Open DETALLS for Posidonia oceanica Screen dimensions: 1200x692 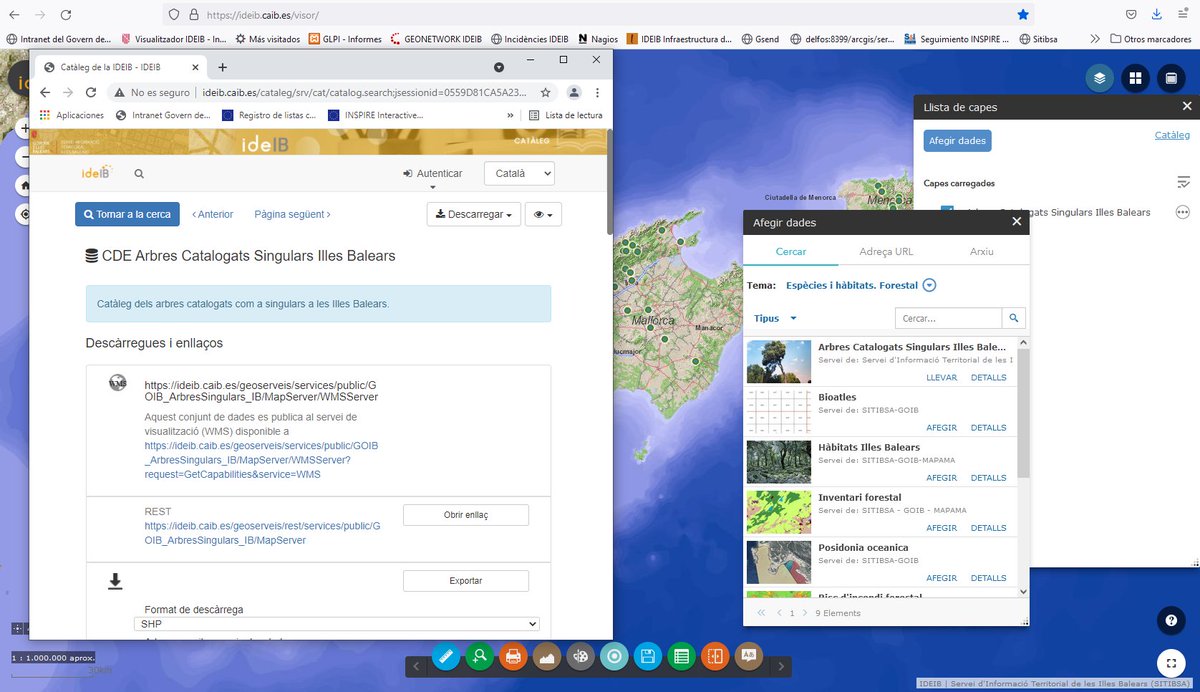click(x=989, y=578)
